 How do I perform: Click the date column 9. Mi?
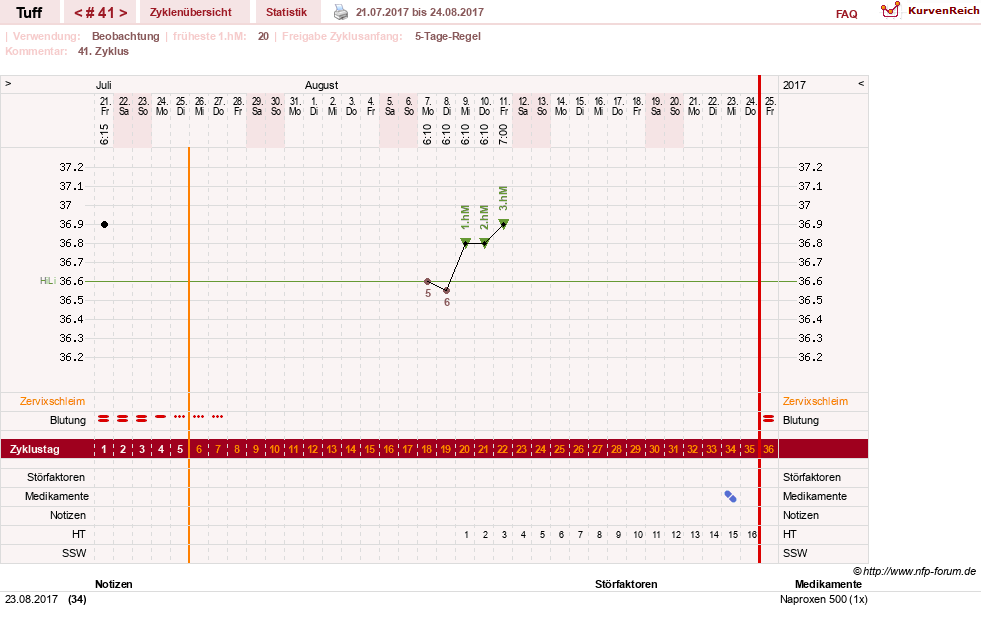465,106
